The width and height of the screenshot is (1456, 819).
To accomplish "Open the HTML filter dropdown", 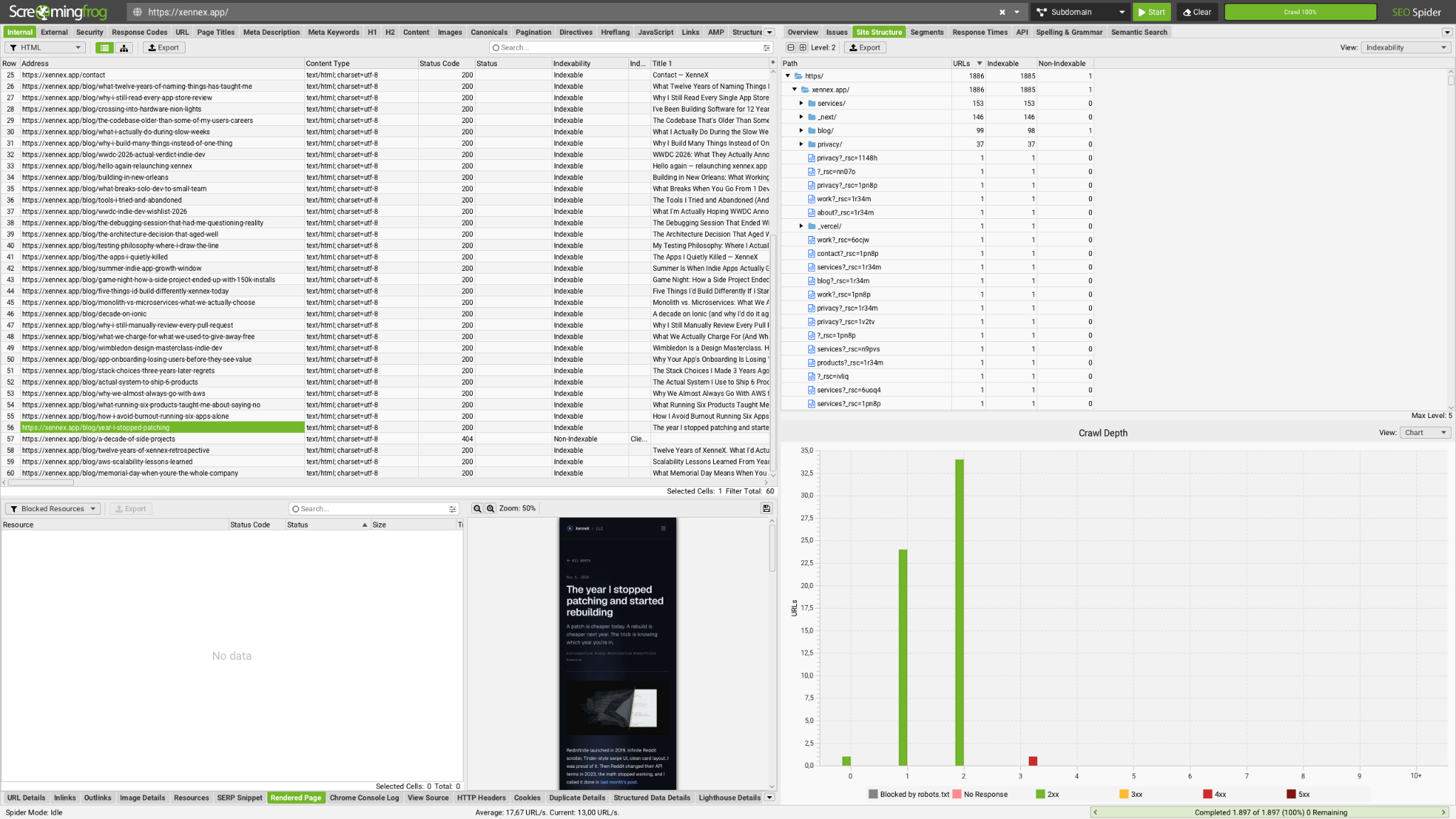I will pos(45,48).
